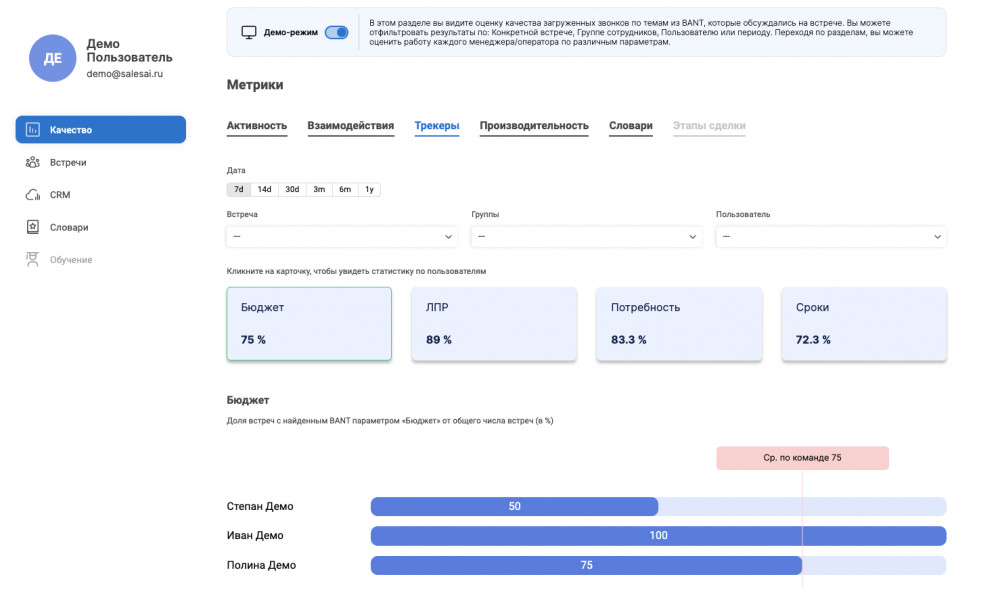
Task: Select the ЛПР metric card
Action: pyautogui.click(x=494, y=324)
